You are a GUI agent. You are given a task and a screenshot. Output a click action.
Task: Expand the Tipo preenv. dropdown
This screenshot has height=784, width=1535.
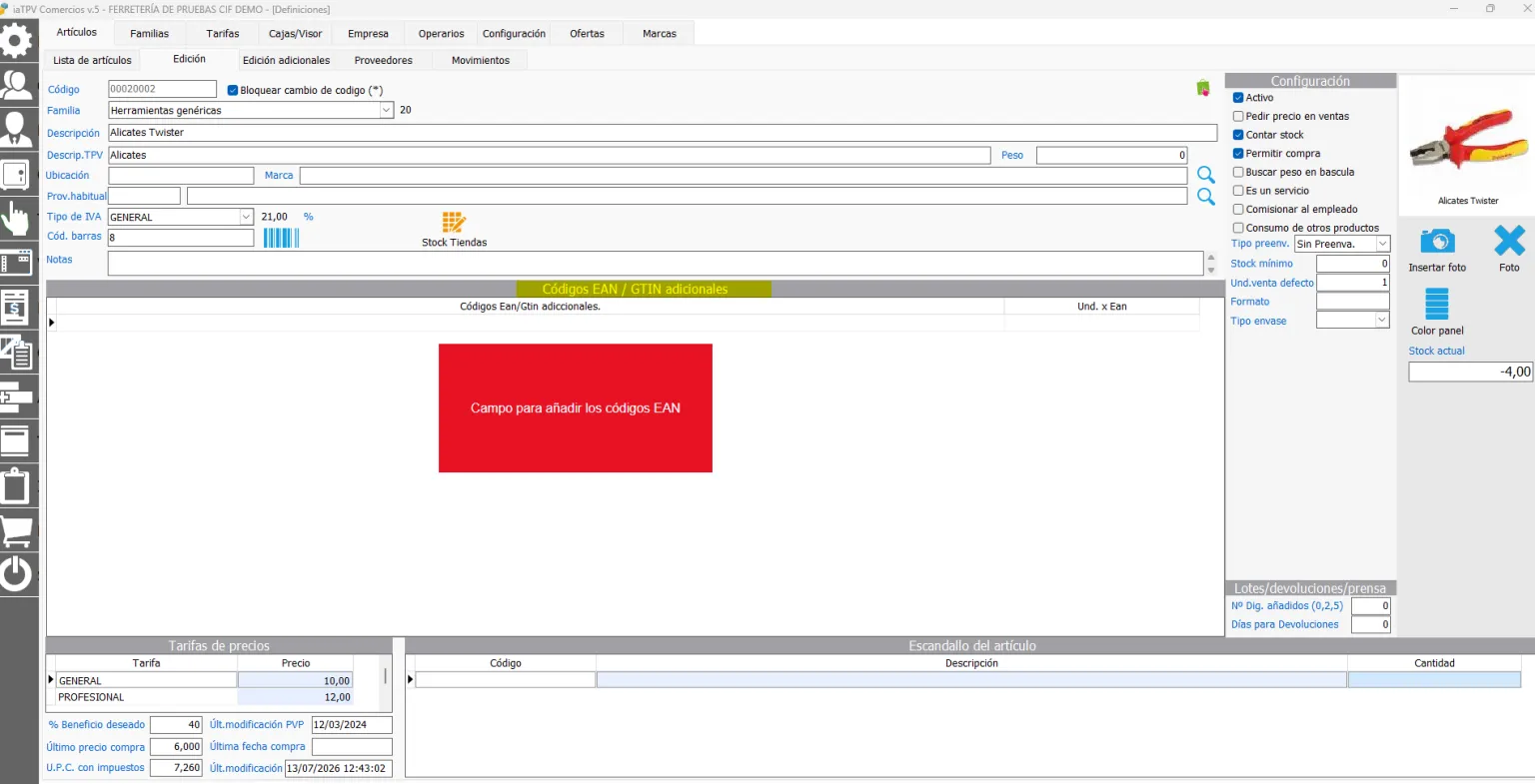coord(1383,244)
